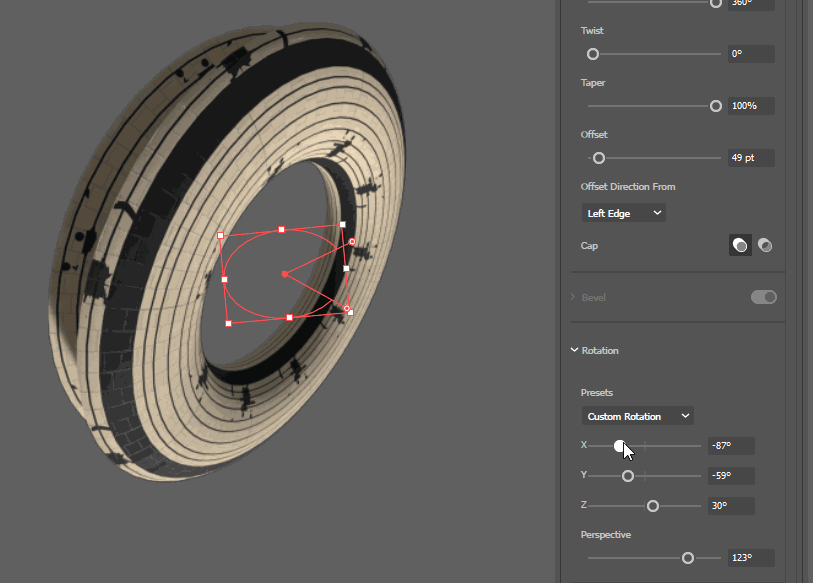Click the Taper slider handle
This screenshot has width=813, height=583.
coord(716,106)
